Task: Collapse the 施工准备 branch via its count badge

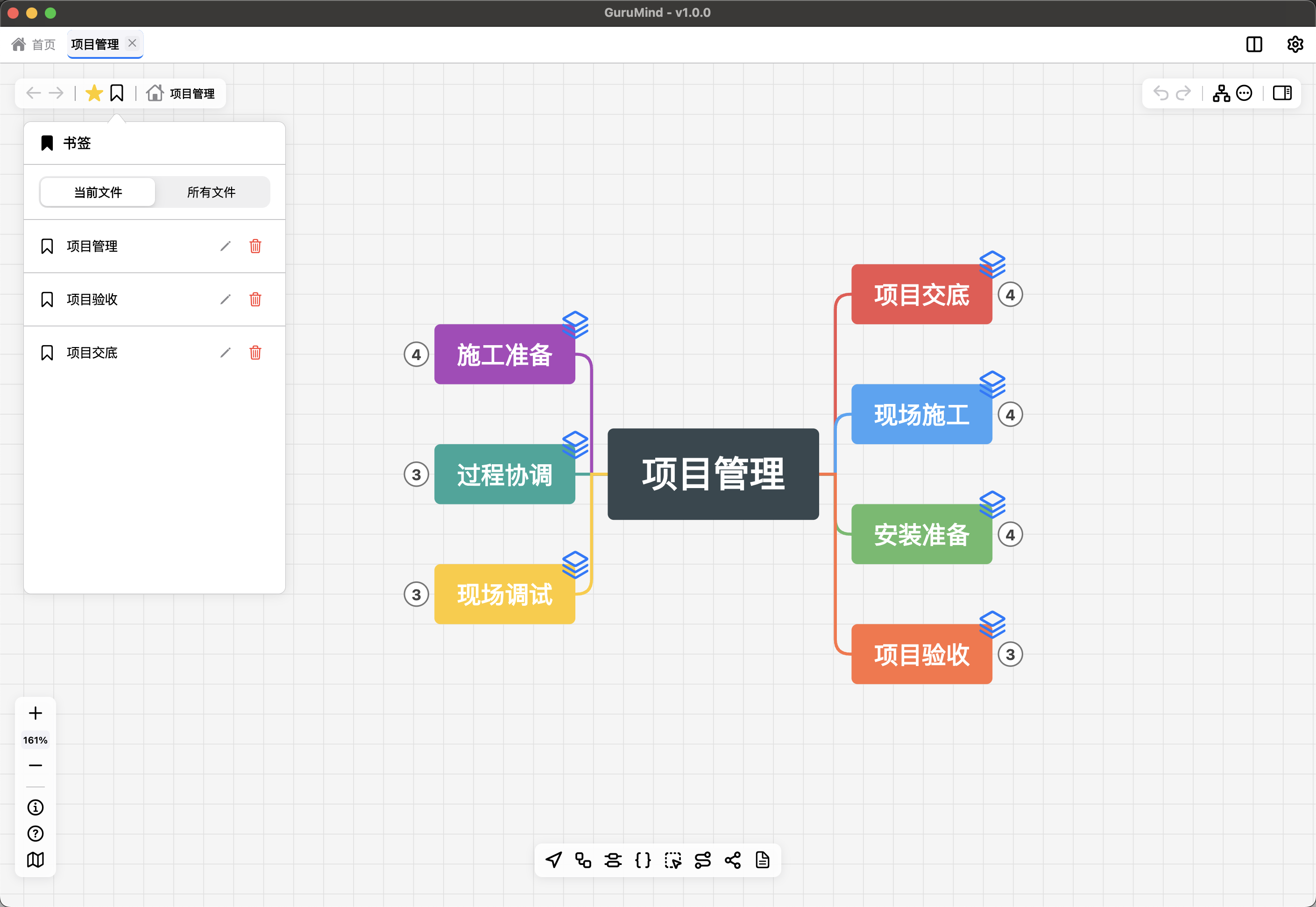Action: (x=416, y=354)
